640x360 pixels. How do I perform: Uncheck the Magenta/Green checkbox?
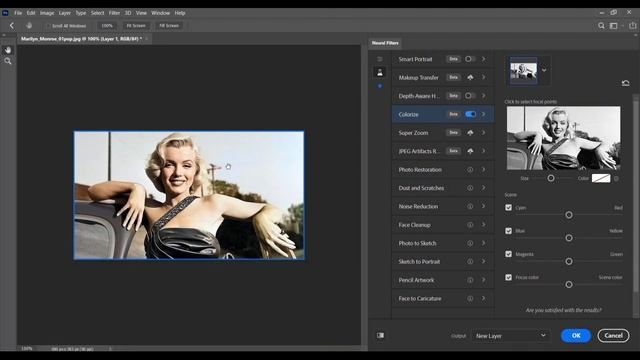(x=509, y=254)
